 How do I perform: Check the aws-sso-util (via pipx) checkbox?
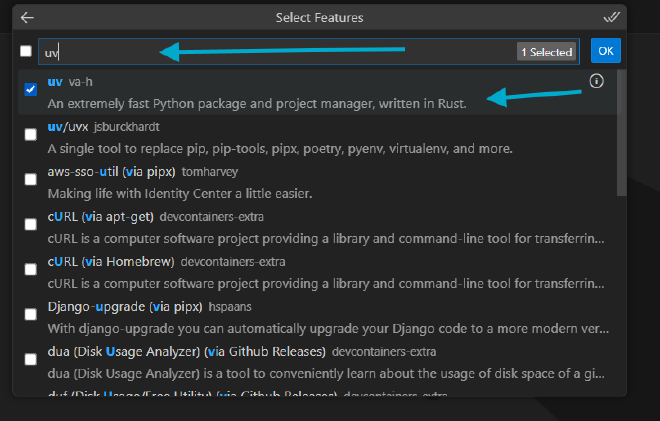point(31,179)
